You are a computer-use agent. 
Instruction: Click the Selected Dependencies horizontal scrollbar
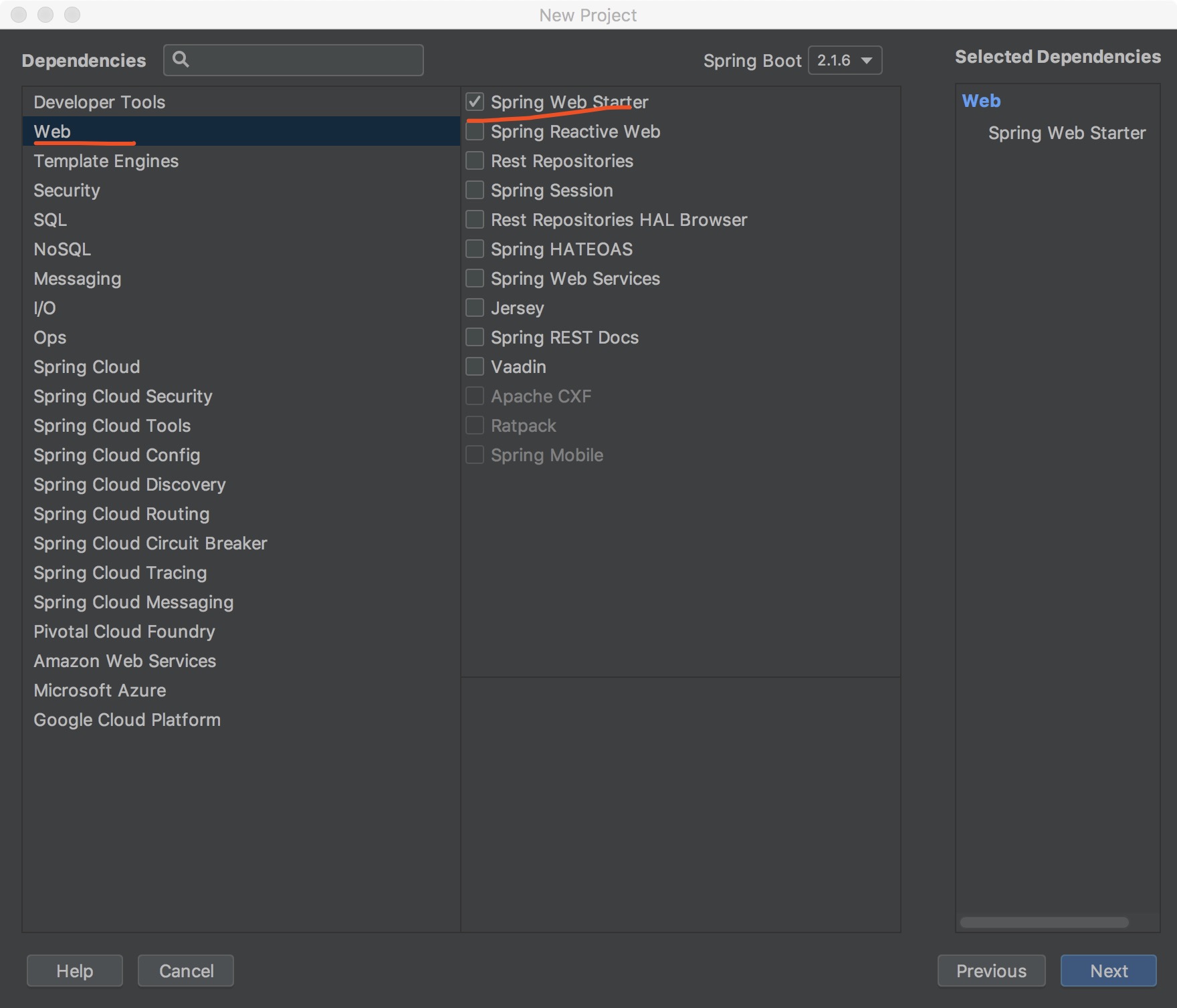tap(1044, 922)
